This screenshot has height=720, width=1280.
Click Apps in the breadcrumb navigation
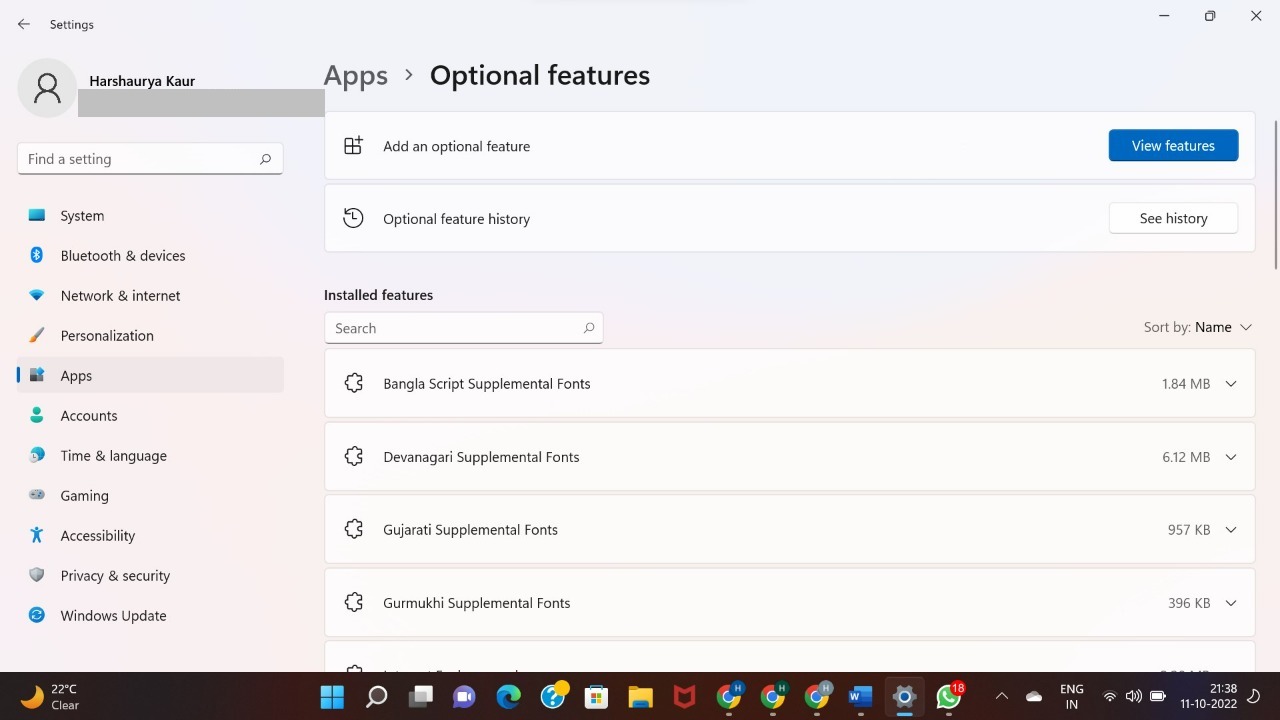point(355,75)
